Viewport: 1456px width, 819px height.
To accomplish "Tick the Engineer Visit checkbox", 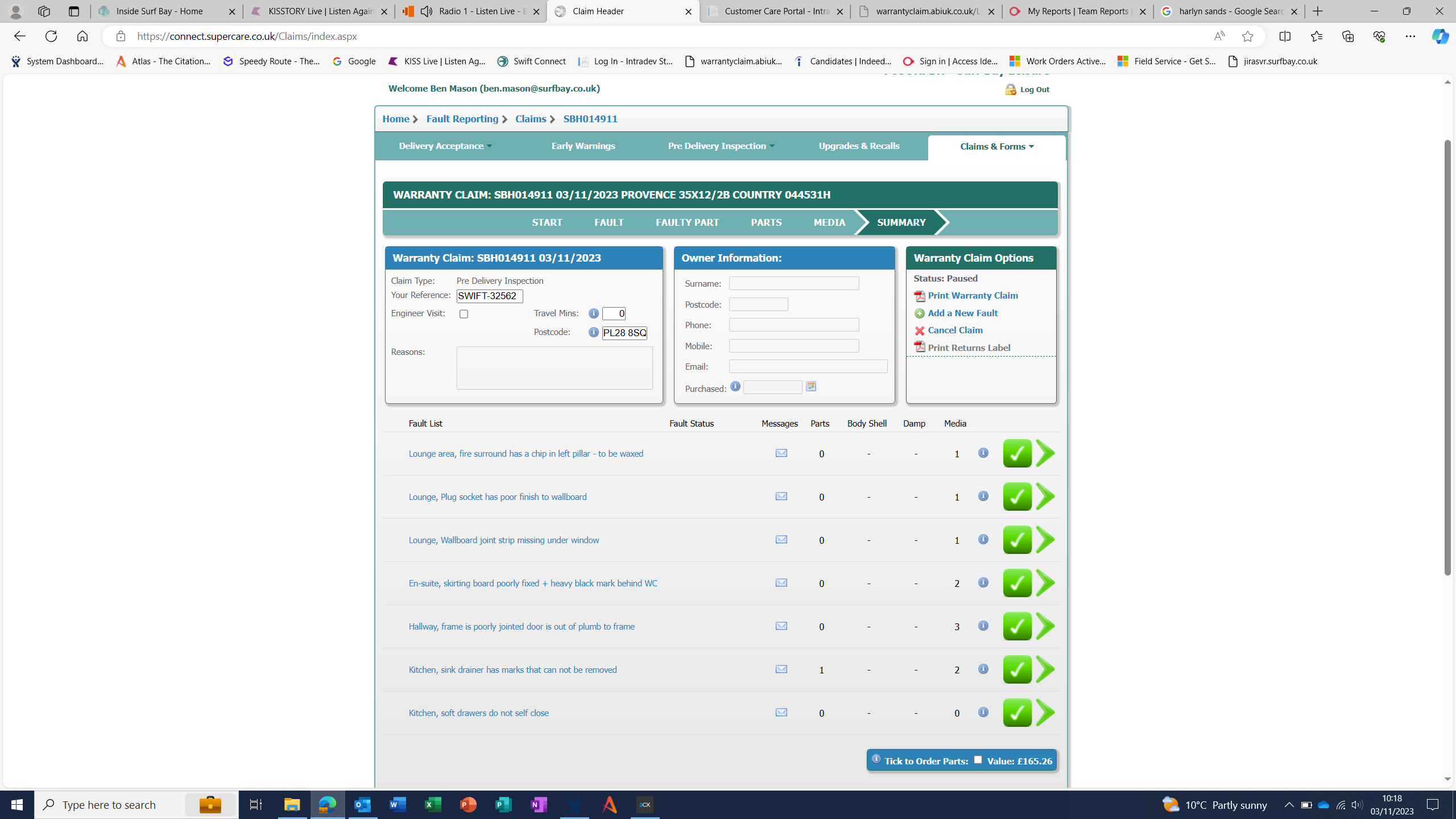I will coord(464,314).
